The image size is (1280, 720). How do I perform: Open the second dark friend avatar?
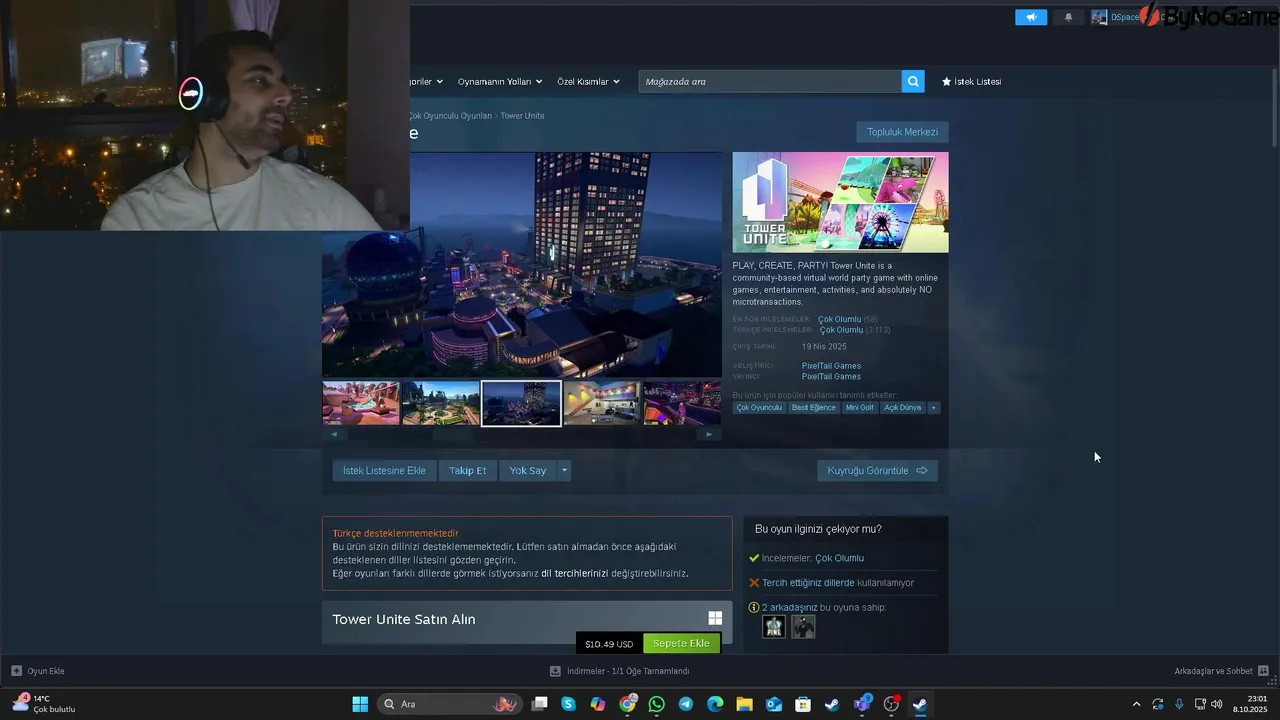[803, 626]
